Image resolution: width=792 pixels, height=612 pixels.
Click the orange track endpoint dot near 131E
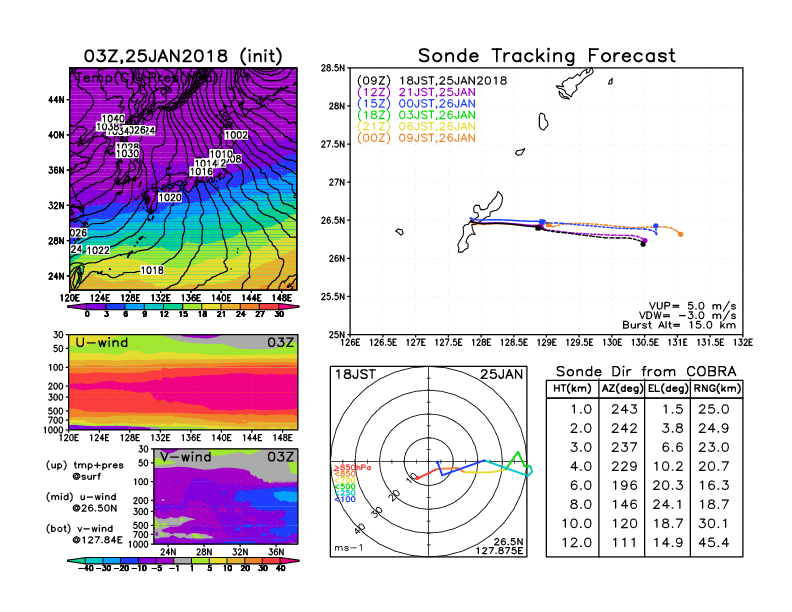point(681,234)
